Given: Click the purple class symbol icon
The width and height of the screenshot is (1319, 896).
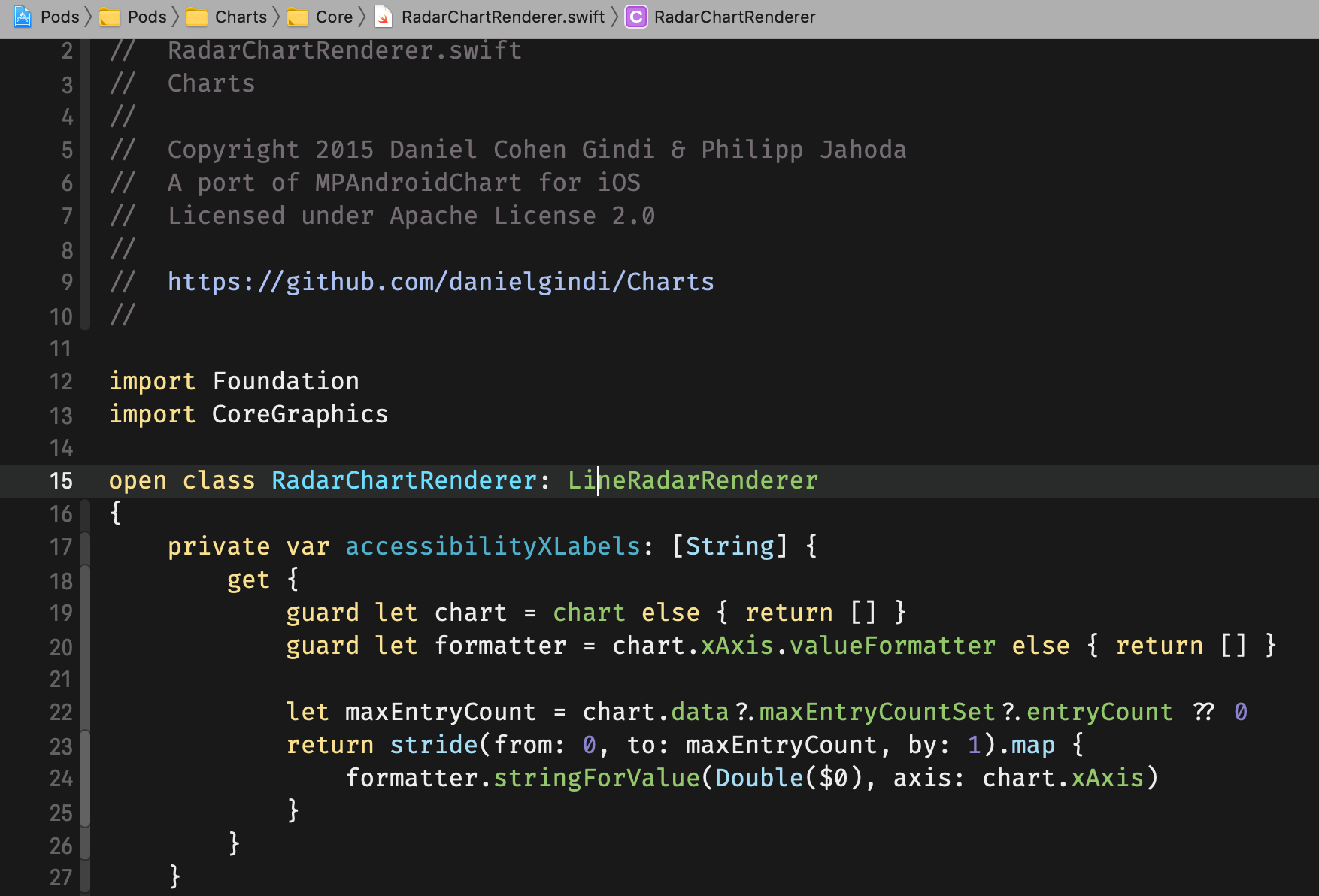Looking at the screenshot, I should 636,17.
